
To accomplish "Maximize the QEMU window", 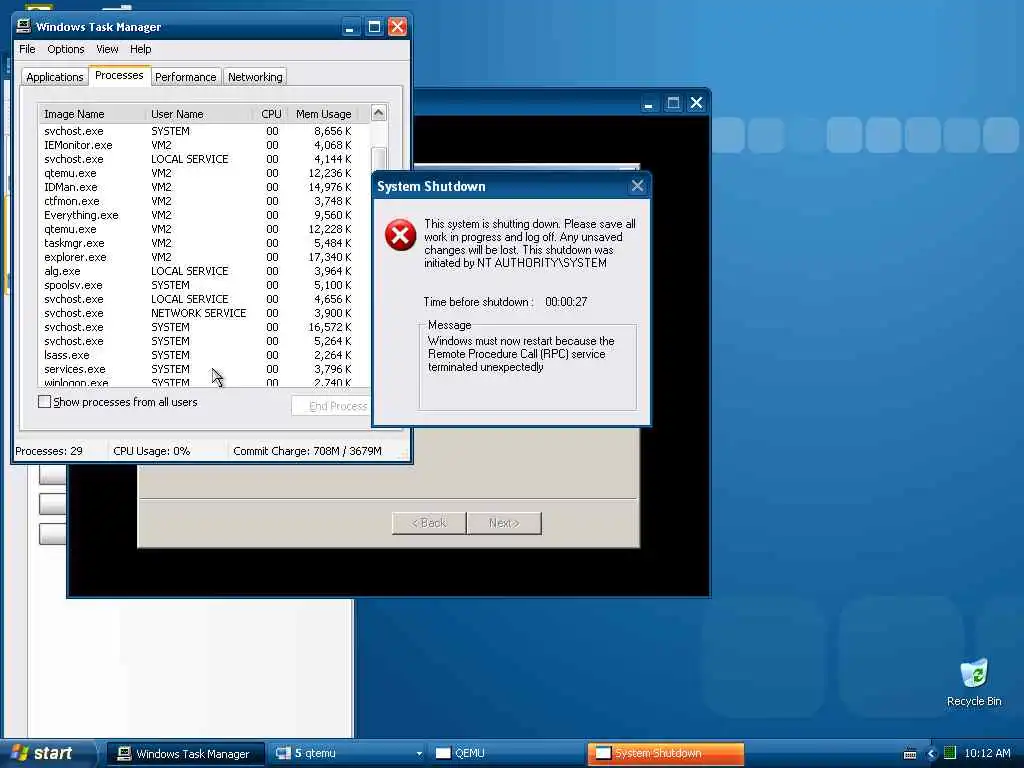I will [x=673, y=103].
